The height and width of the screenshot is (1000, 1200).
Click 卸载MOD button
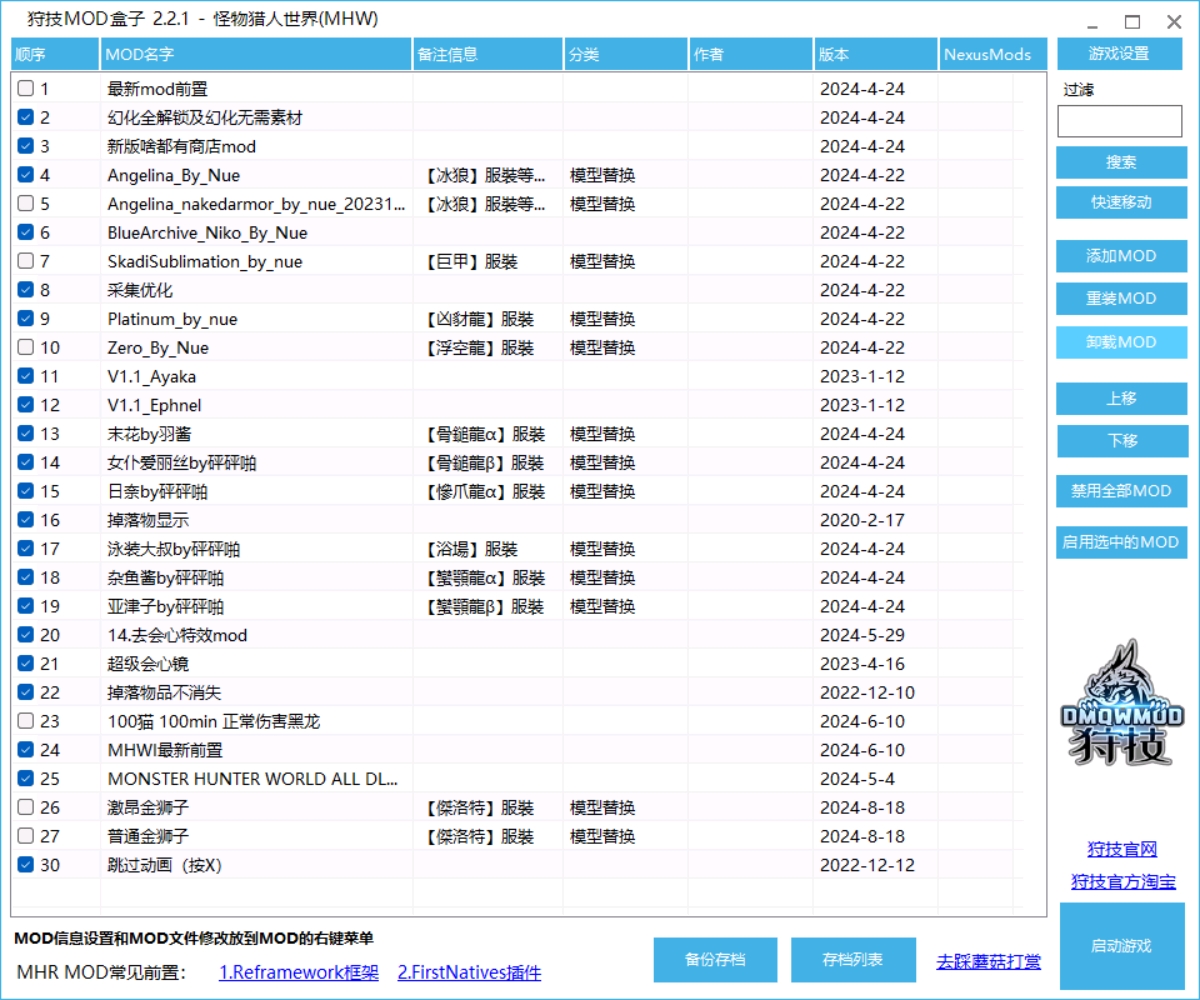[1122, 342]
